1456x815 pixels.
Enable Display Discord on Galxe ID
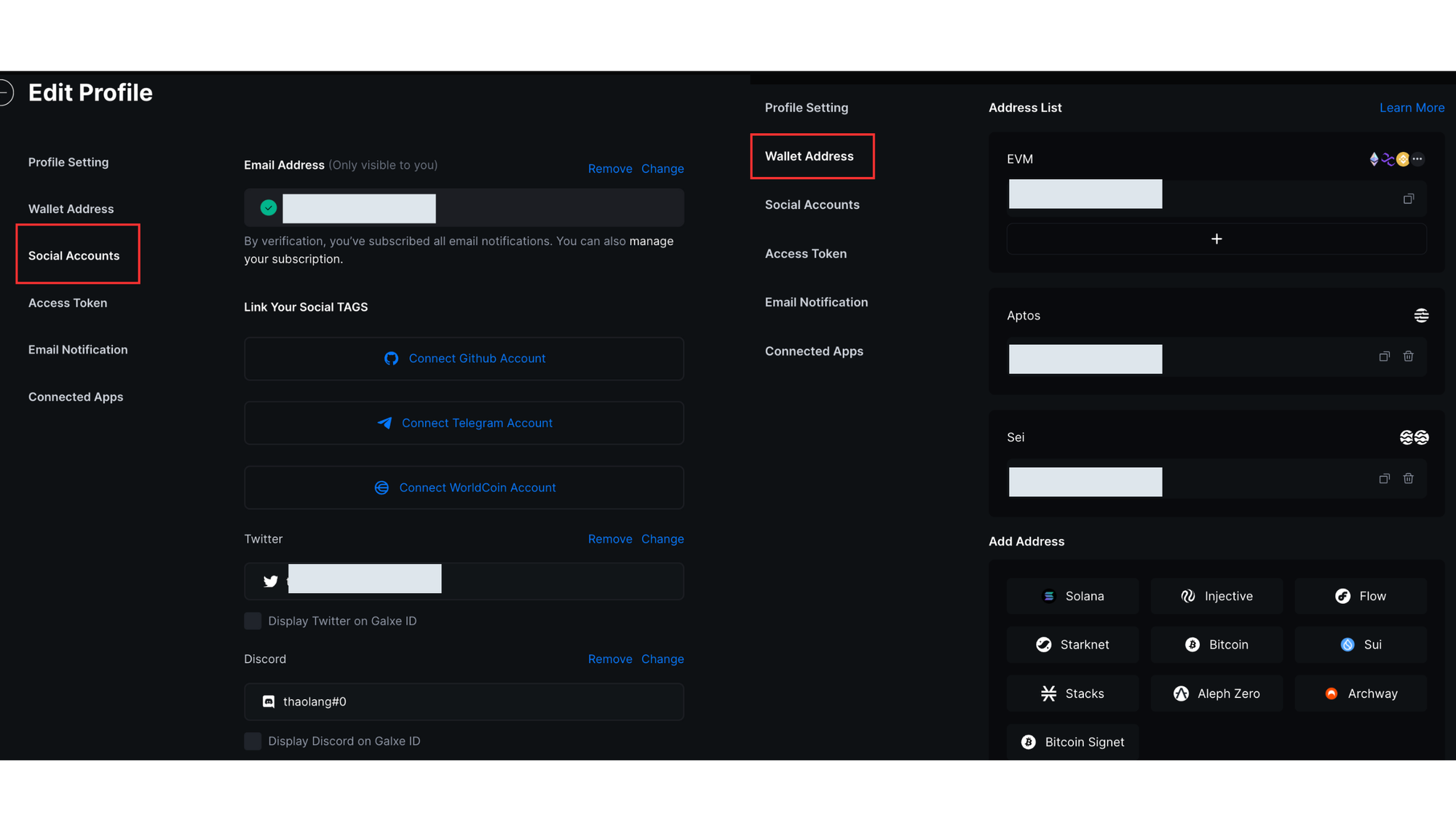pos(253,741)
